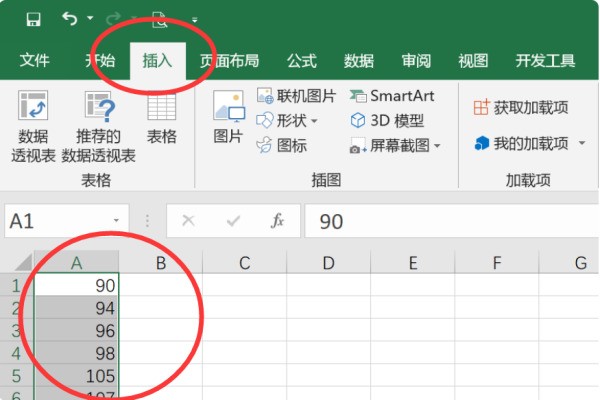This screenshot has width=600, height=400.
Task: Insert a 3D 模型
Action: (387, 121)
